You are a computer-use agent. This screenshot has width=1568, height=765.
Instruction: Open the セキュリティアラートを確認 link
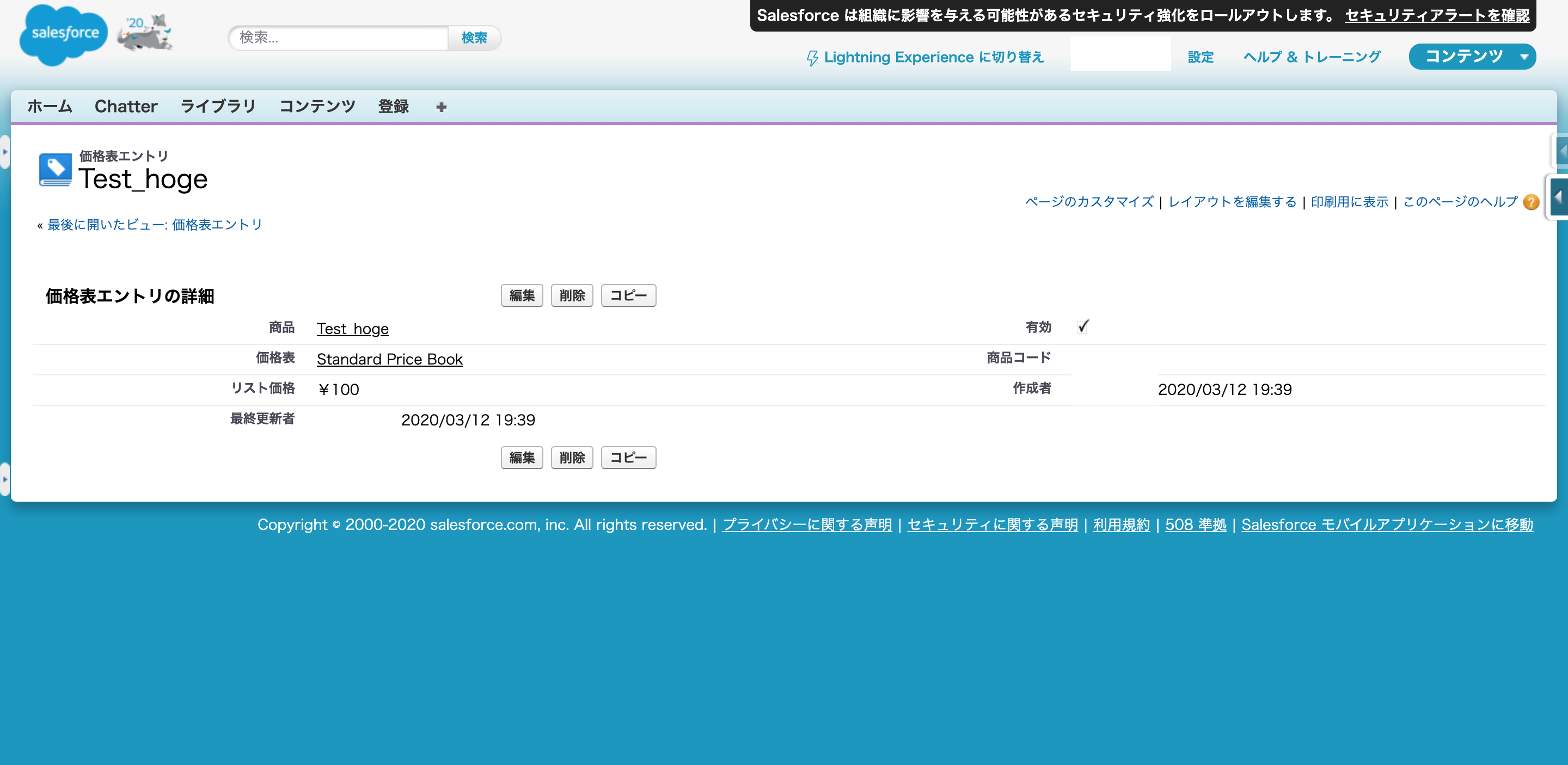point(1437,16)
